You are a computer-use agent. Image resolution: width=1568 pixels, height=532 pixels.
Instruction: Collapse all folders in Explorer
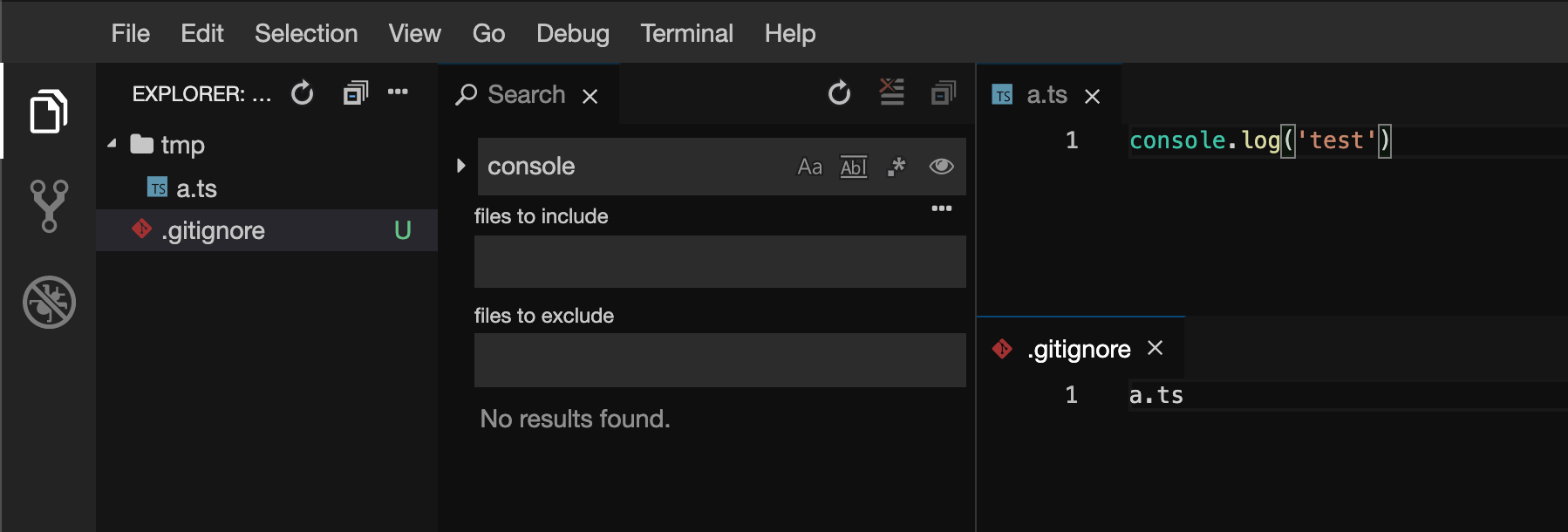[355, 92]
